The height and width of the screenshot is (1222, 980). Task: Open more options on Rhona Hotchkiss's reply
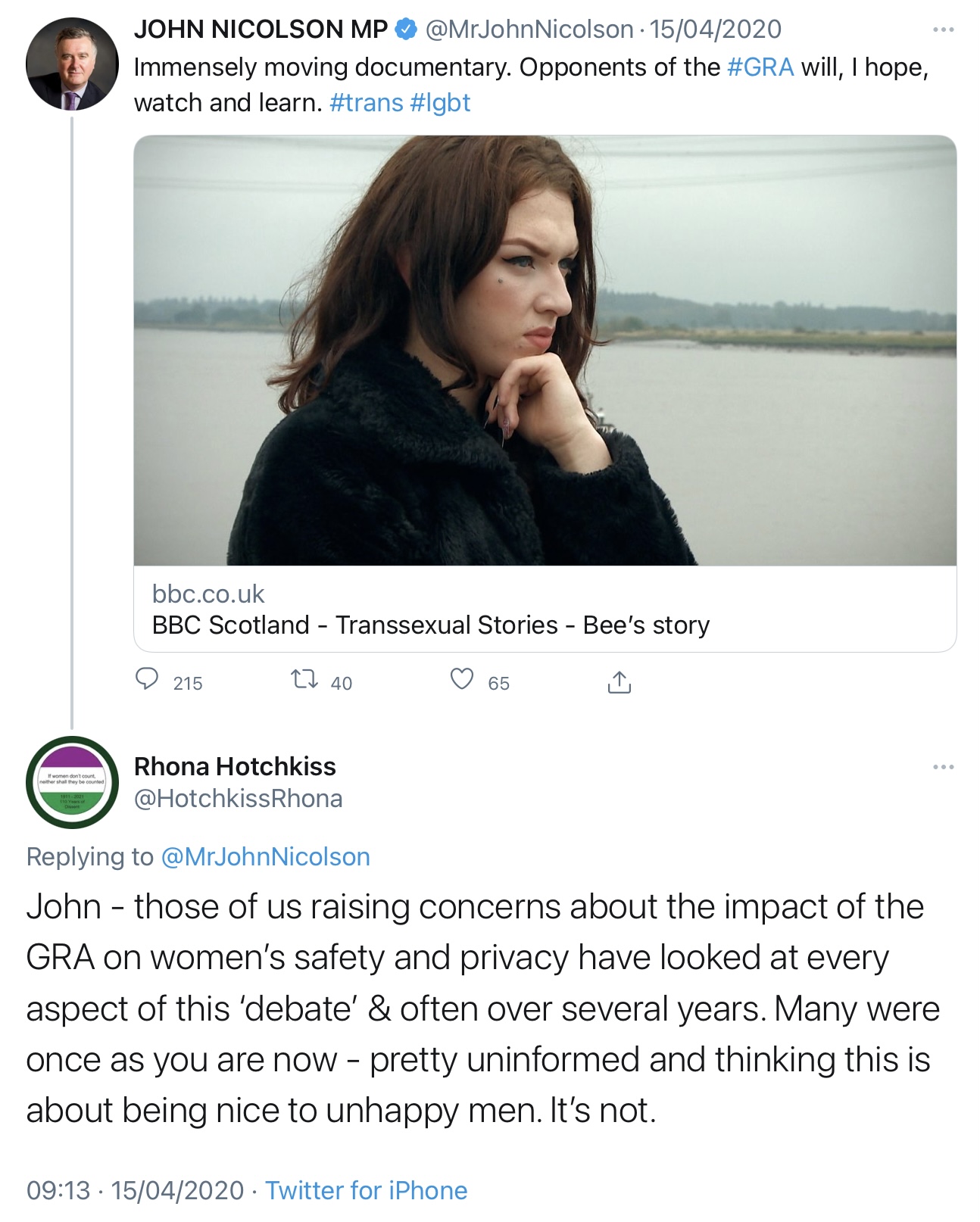(x=943, y=768)
